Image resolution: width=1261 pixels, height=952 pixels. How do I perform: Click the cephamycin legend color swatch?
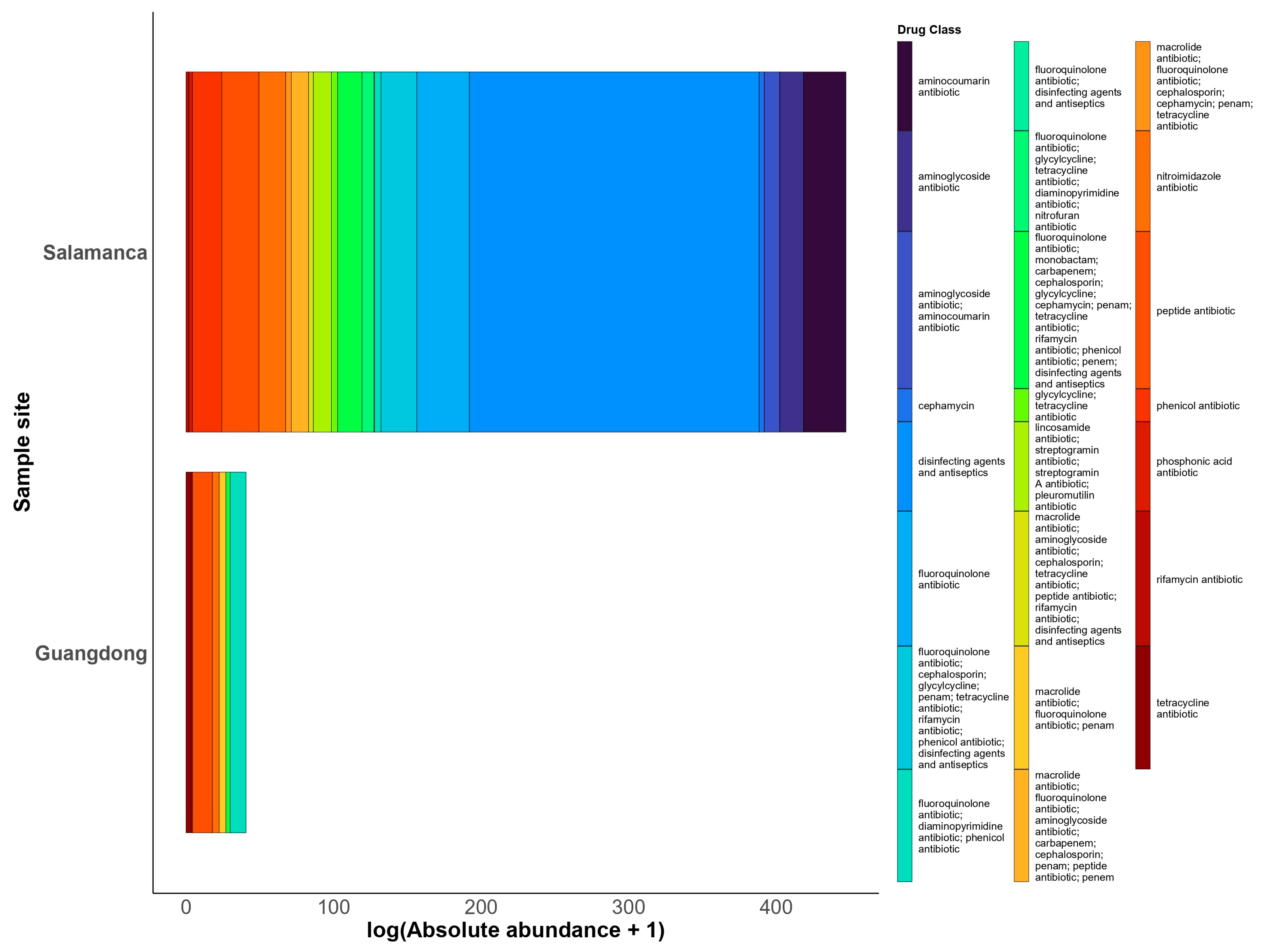904,405
